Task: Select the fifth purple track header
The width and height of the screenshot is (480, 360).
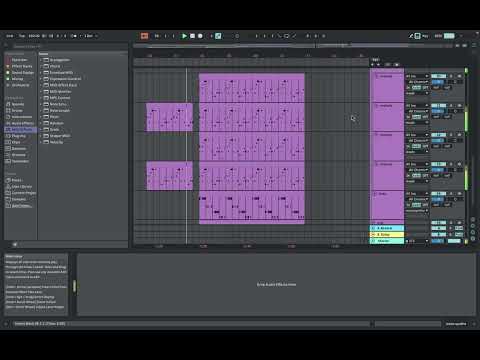Action: [x=387, y=205]
